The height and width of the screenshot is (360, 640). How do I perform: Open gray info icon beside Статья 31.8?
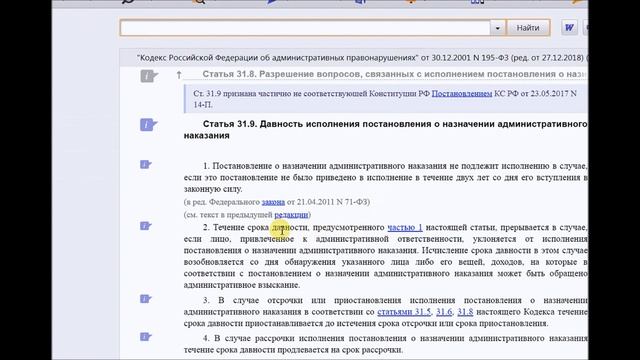(149, 76)
